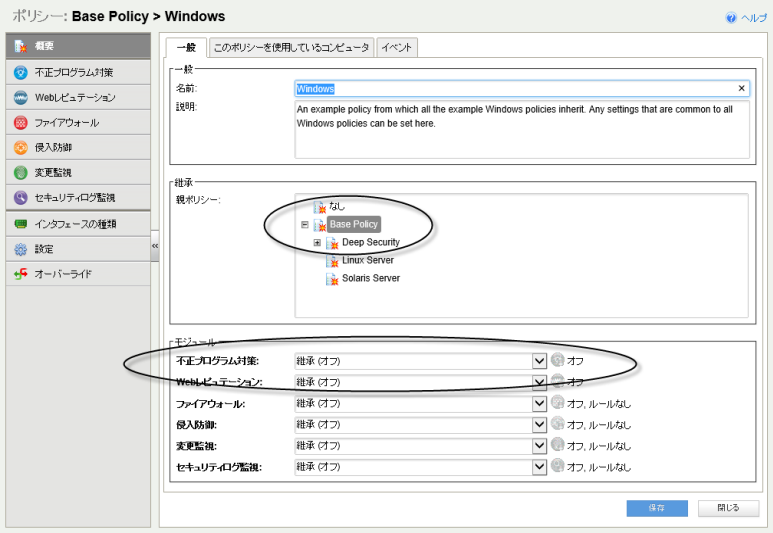Click the 保存 button
773x533 pixels.
coord(657,508)
